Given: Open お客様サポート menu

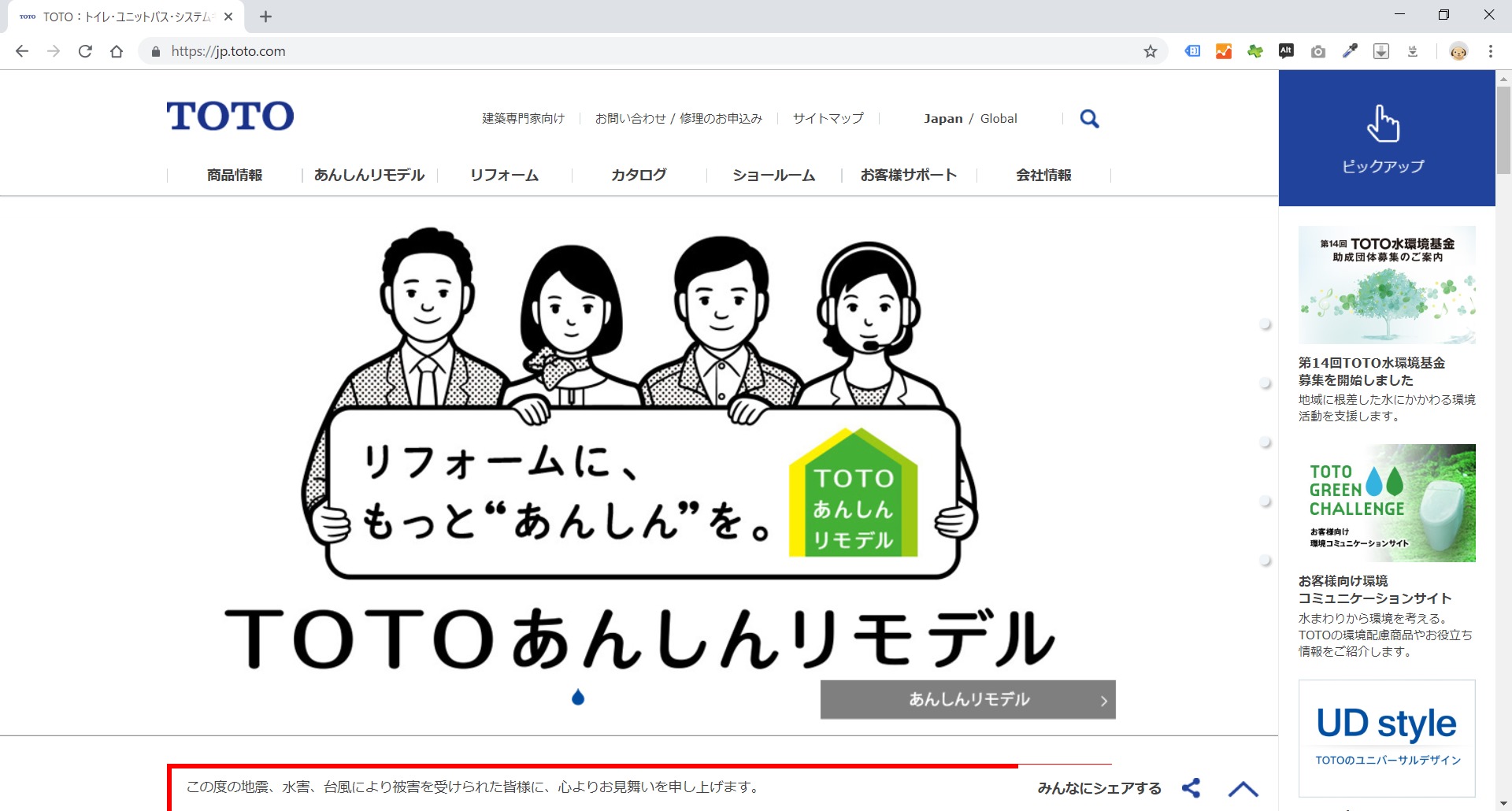Looking at the screenshot, I should 909,175.
